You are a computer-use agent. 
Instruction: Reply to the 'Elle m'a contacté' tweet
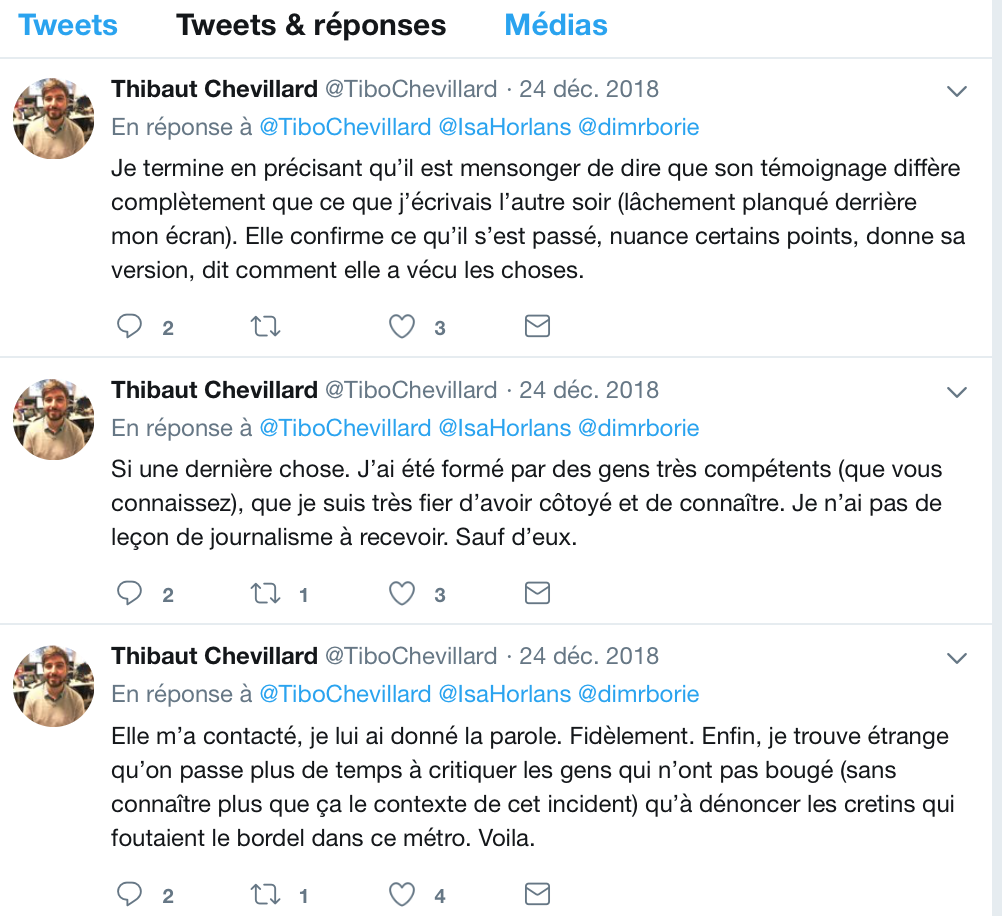coord(129,894)
